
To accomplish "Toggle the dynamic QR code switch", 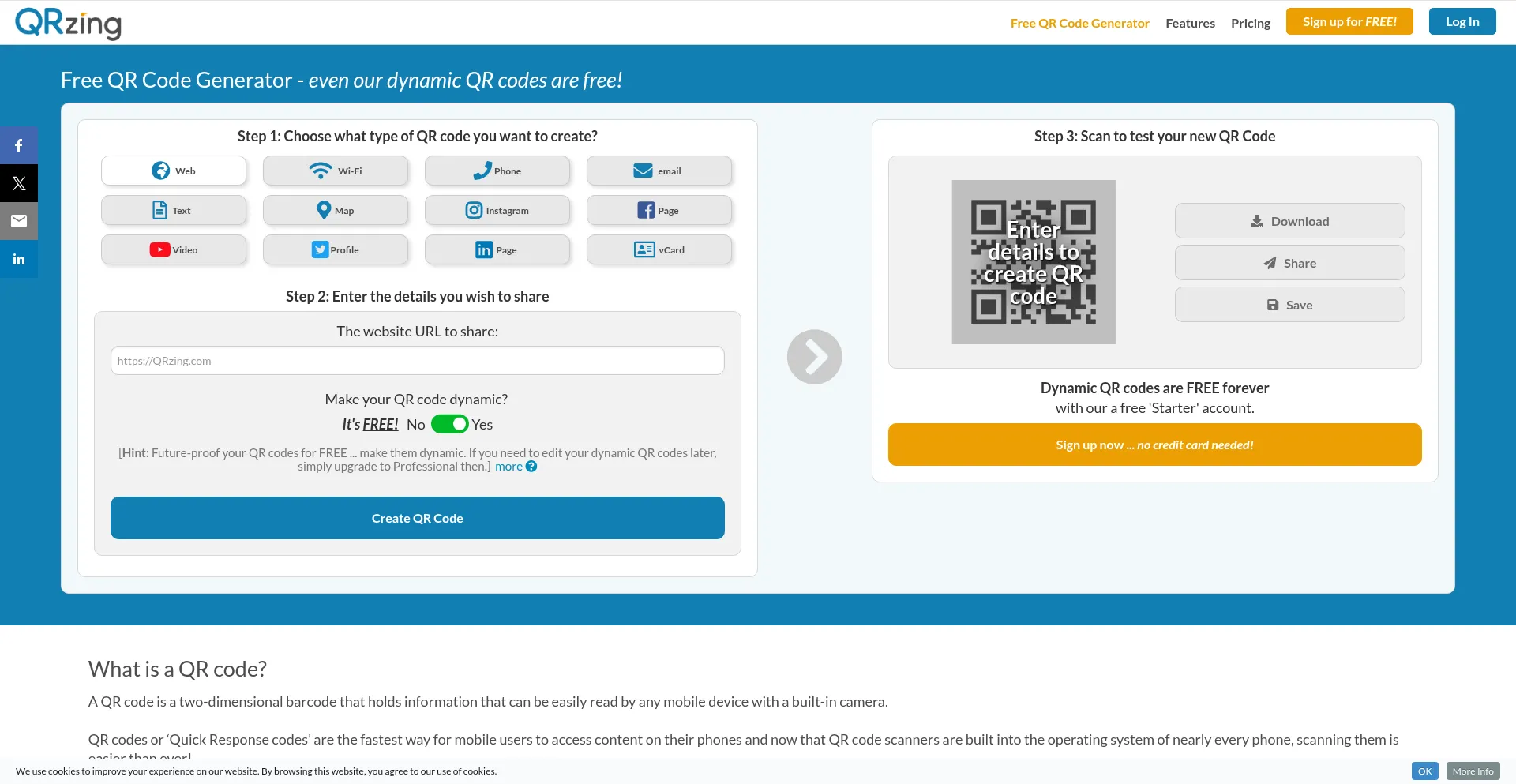I will tap(449, 424).
